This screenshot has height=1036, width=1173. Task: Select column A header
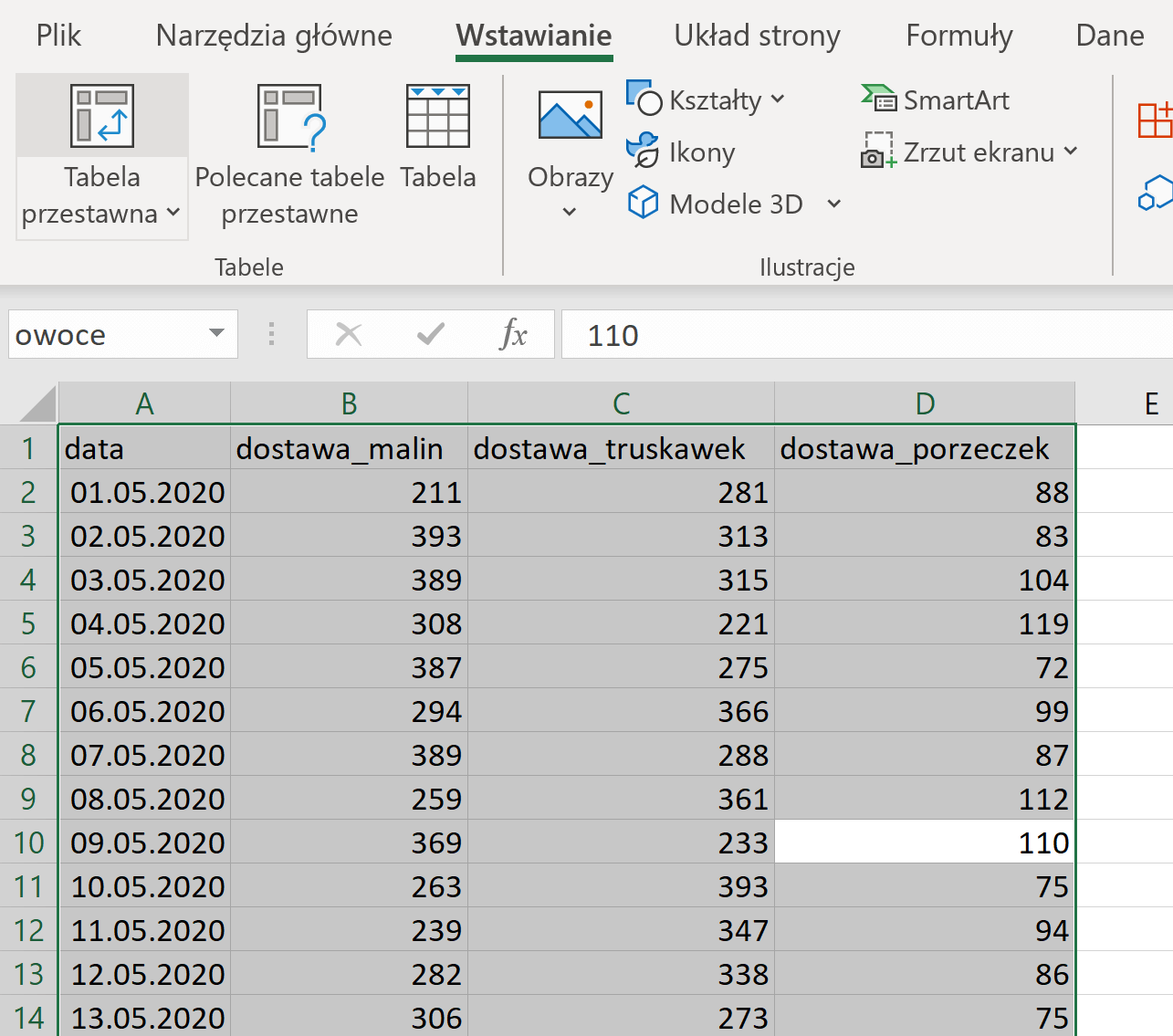(144, 403)
